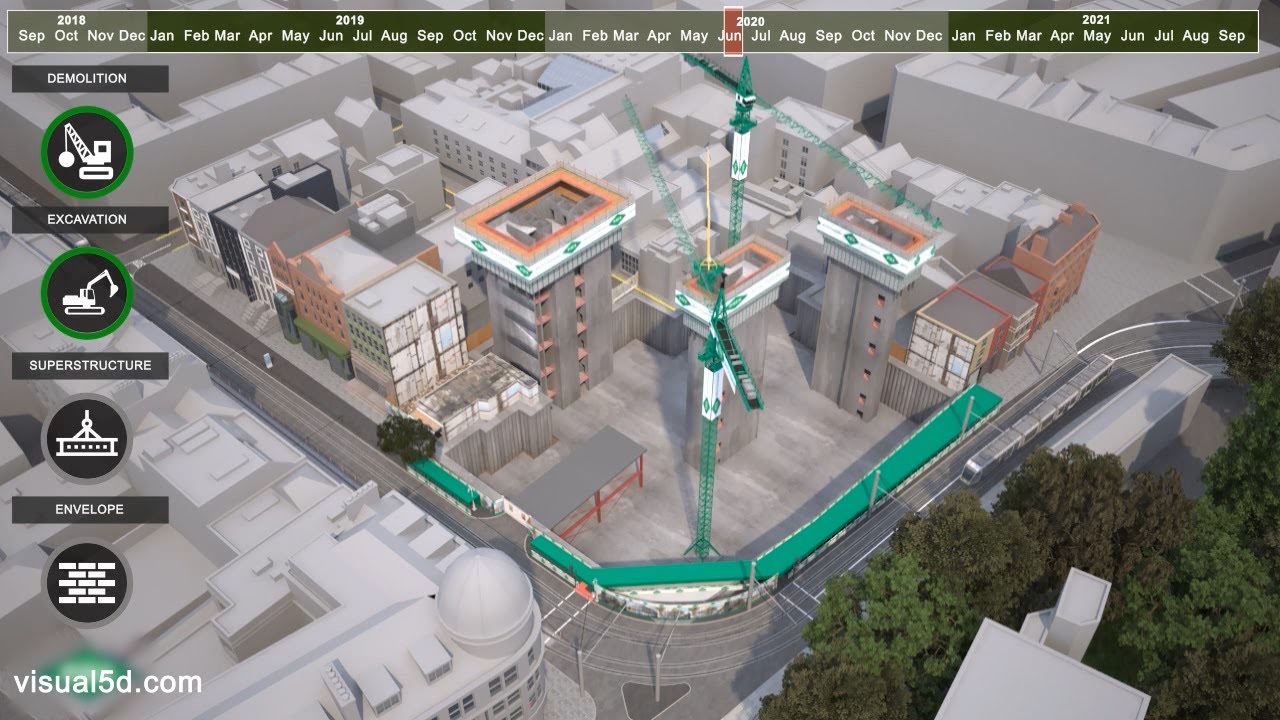Select Dec 2019 on the timeline
This screenshot has width=1280, height=720.
pos(531,36)
